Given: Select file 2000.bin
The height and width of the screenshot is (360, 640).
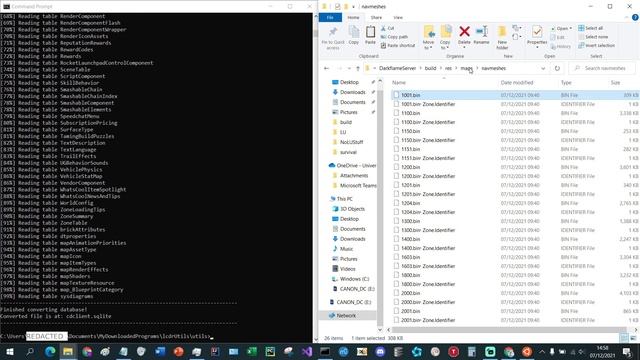Looking at the screenshot, I should point(410,293).
